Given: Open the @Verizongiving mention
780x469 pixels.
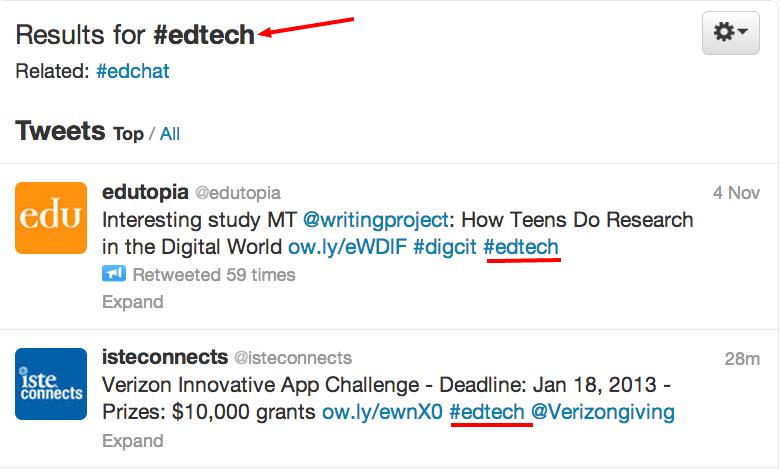Looking at the screenshot, I should [x=602, y=412].
